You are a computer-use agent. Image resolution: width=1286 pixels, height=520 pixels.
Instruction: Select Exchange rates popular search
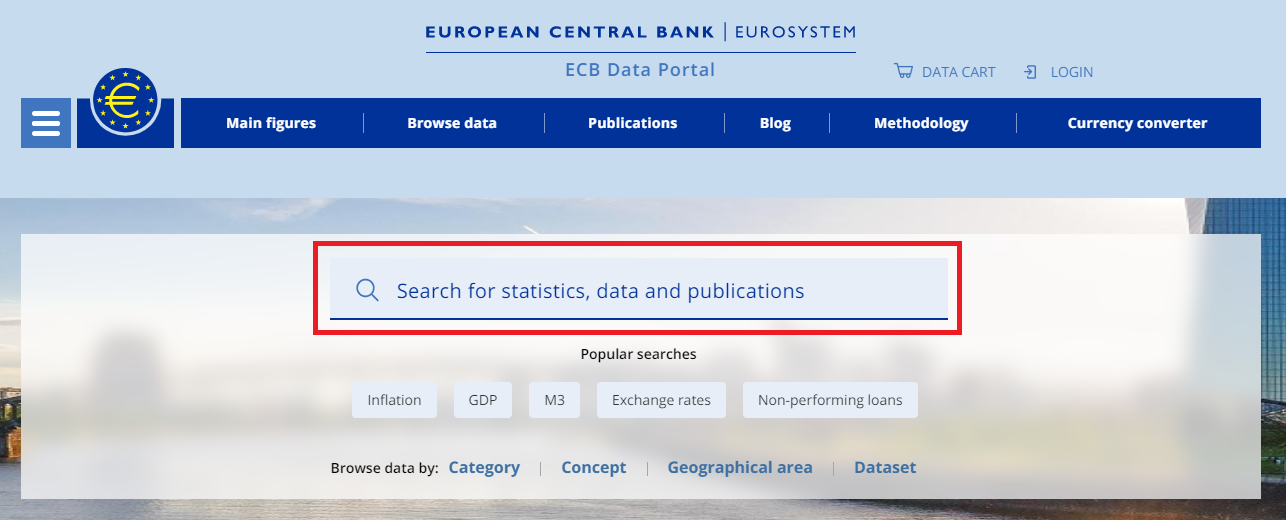tap(661, 400)
